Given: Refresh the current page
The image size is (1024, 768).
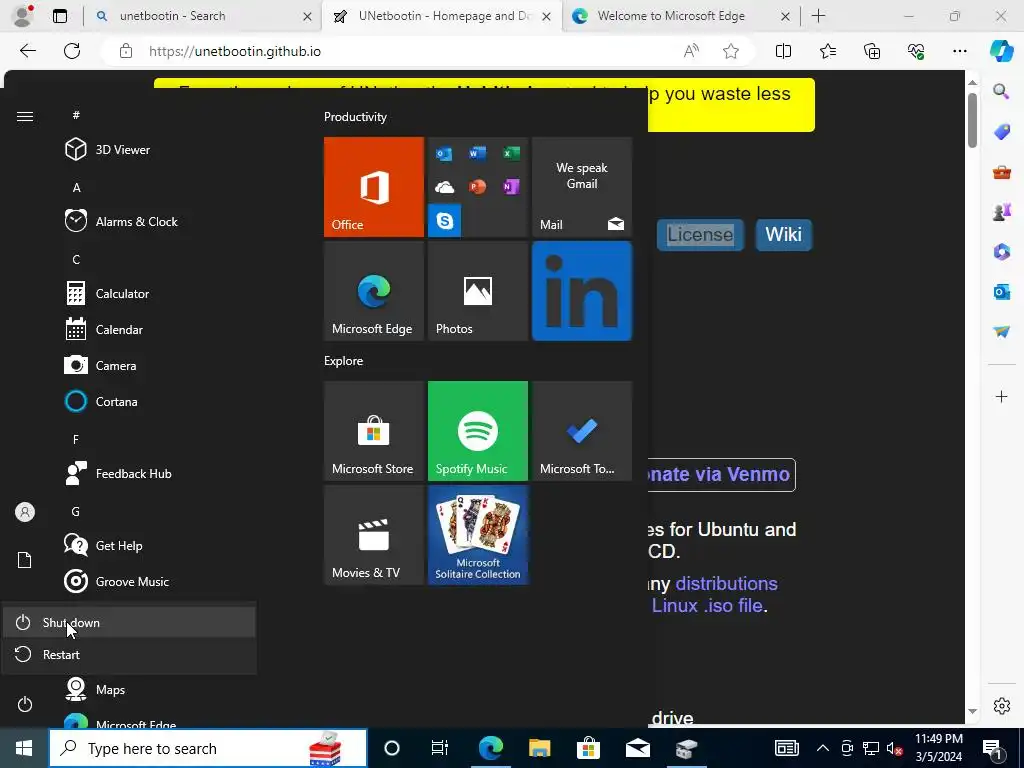Looking at the screenshot, I should point(72,51).
